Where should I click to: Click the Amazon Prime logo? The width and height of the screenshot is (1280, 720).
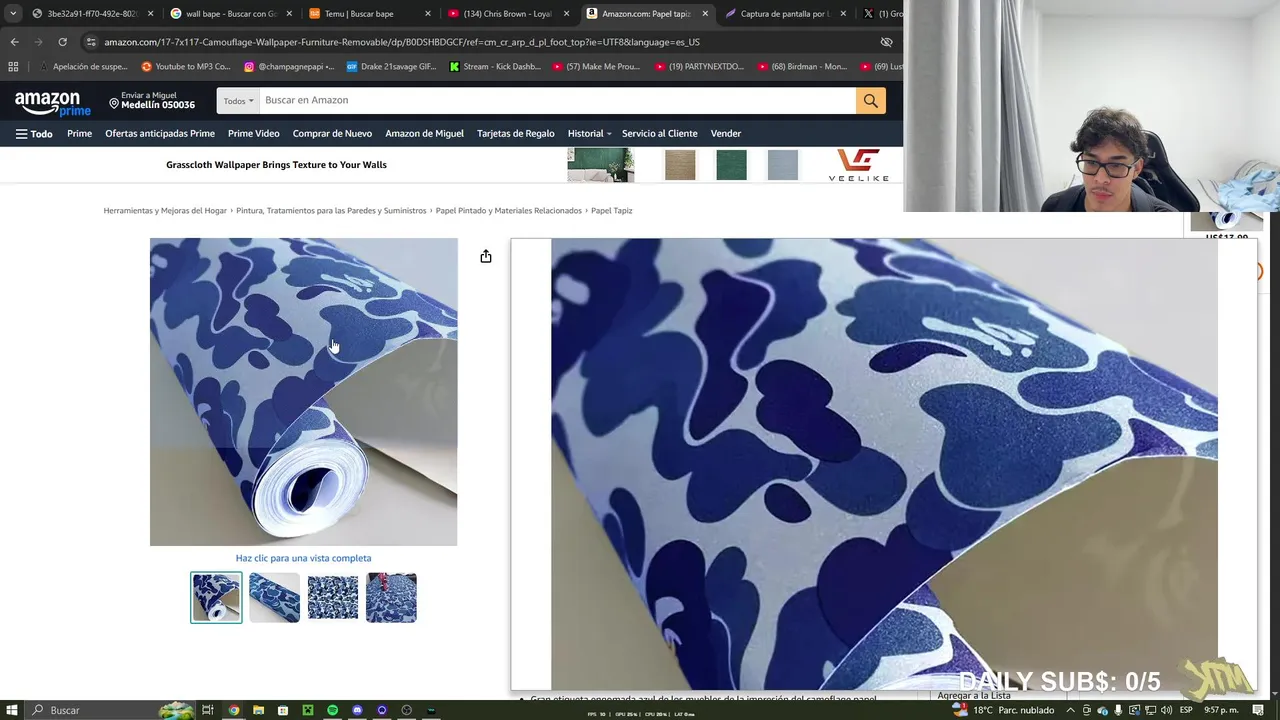click(x=52, y=103)
